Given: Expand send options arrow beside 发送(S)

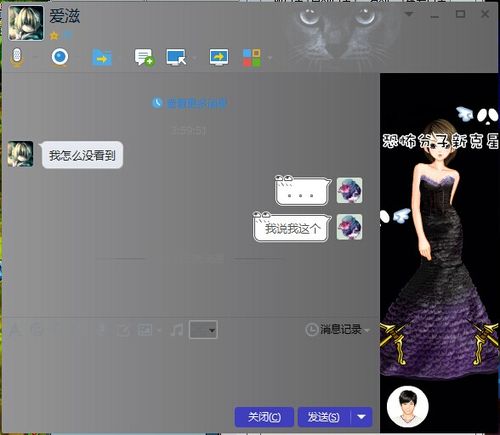Looking at the screenshot, I should pyautogui.click(x=361, y=417).
